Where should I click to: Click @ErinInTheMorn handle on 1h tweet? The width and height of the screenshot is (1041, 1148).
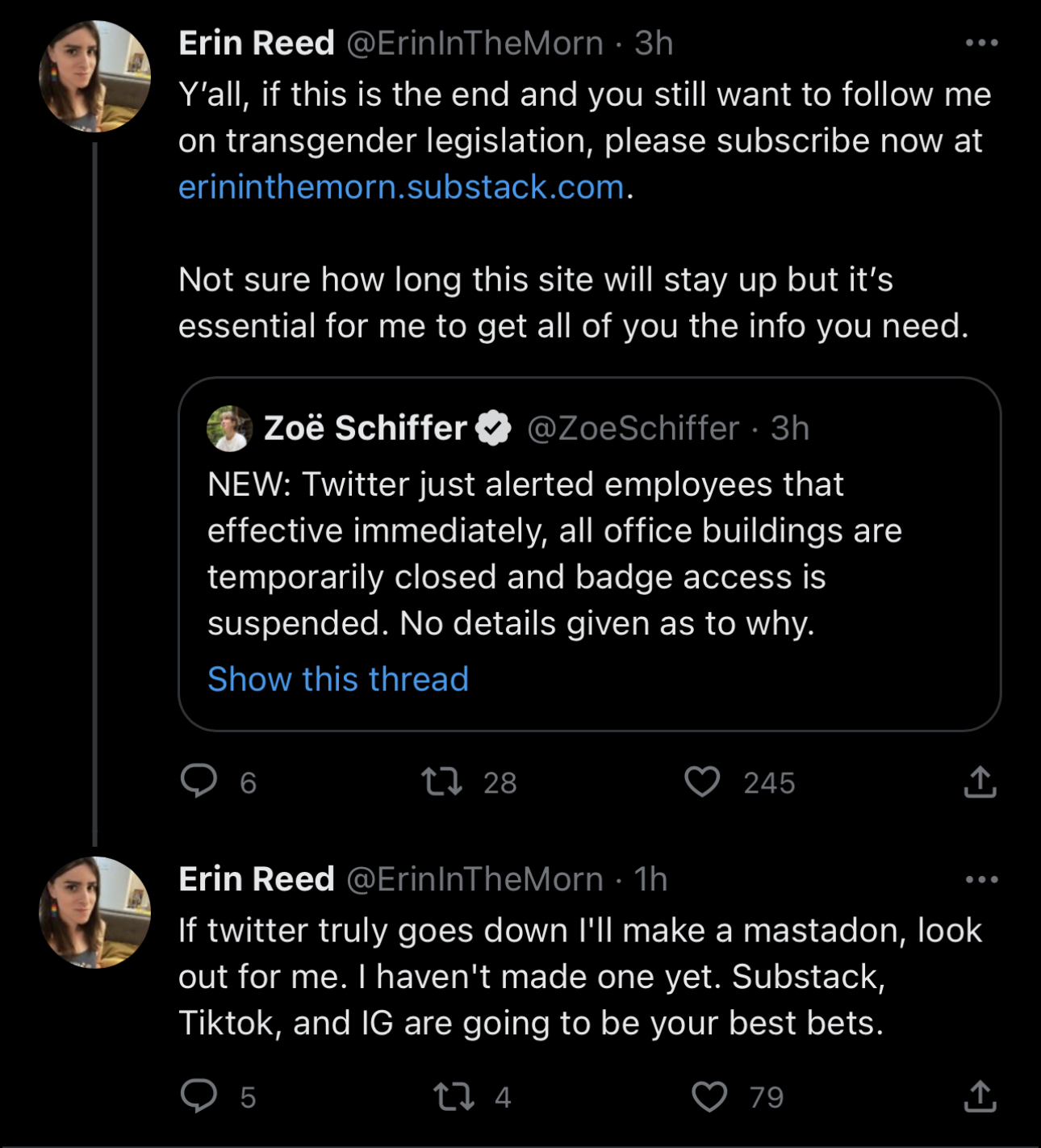click(475, 879)
